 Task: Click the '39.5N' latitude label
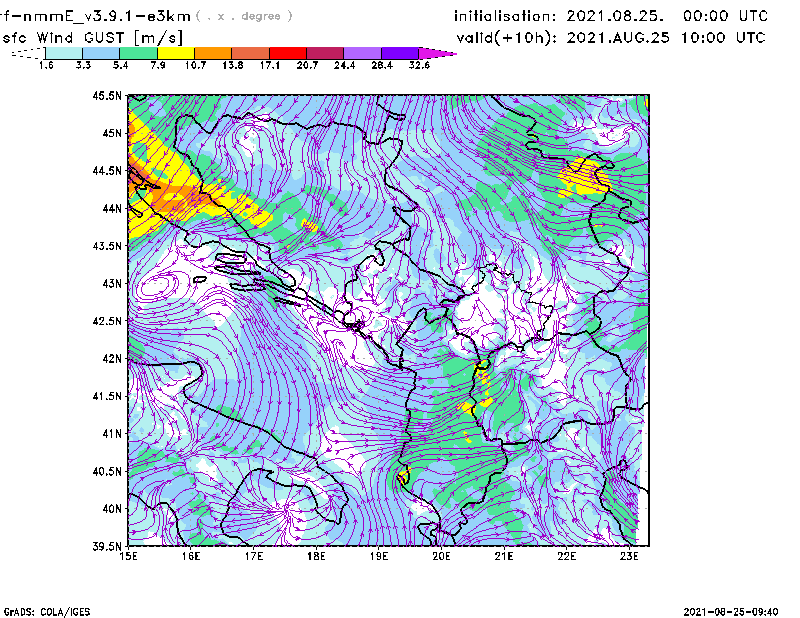point(107,547)
